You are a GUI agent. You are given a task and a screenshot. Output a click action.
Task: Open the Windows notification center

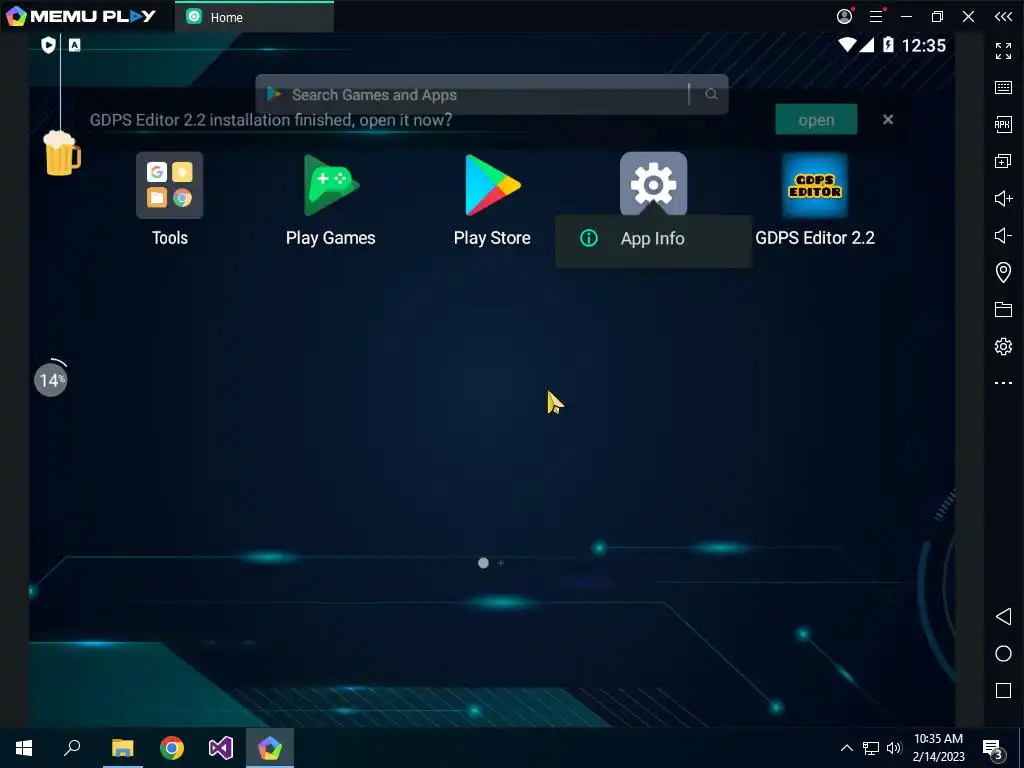click(x=993, y=748)
